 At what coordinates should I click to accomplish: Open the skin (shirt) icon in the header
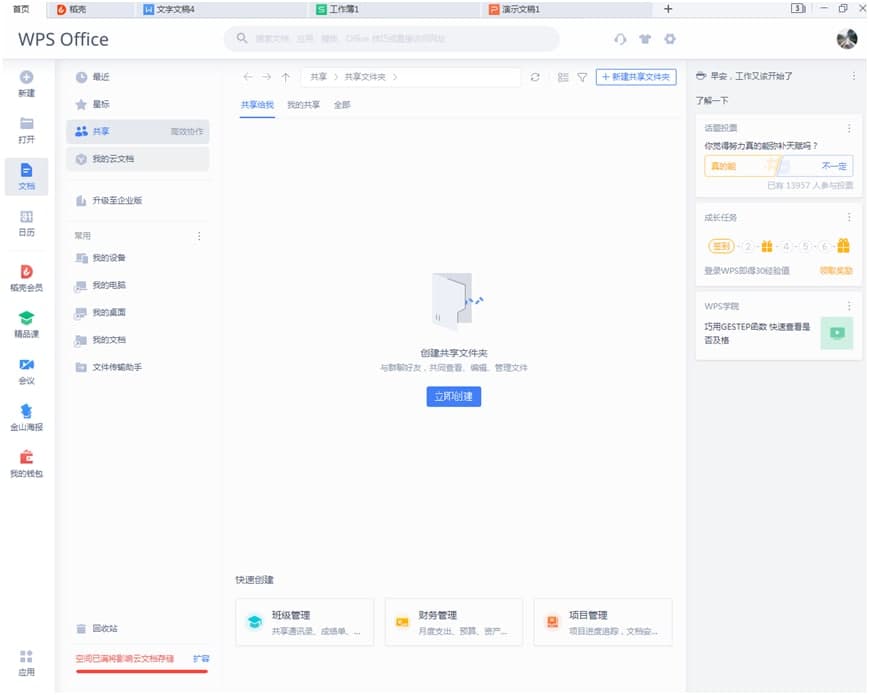click(x=645, y=39)
